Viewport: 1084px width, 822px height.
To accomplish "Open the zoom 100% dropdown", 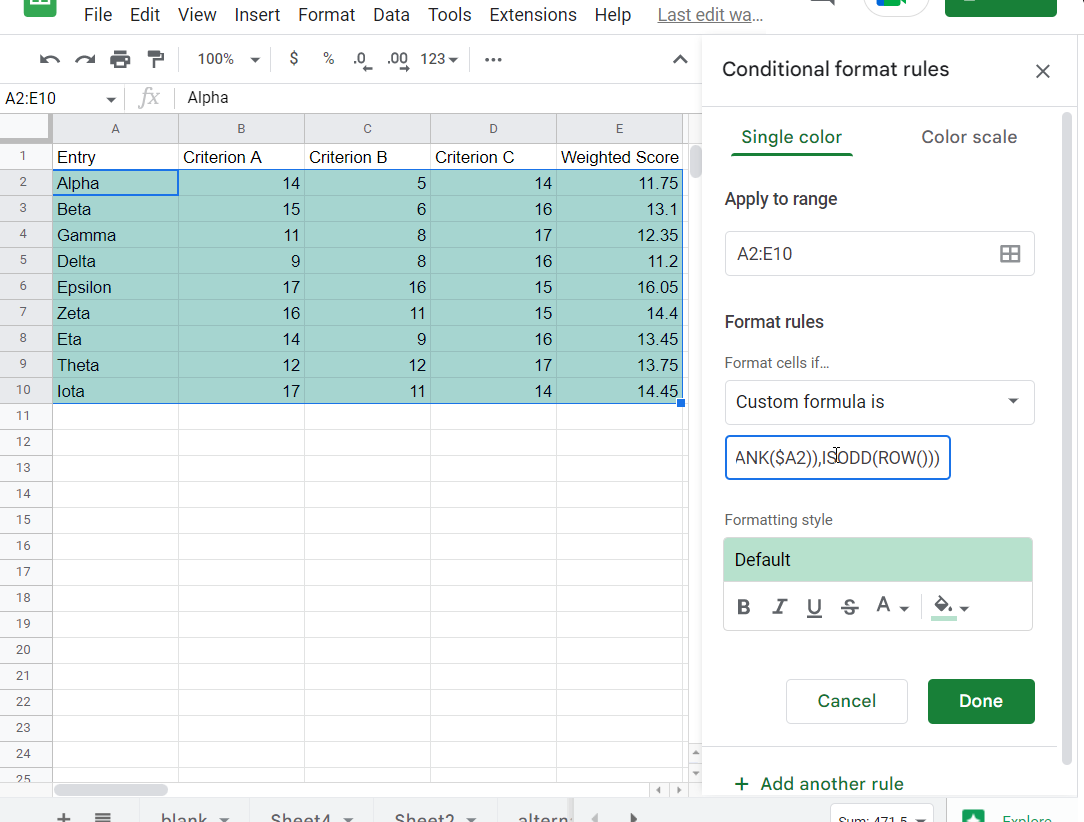I will [228, 59].
